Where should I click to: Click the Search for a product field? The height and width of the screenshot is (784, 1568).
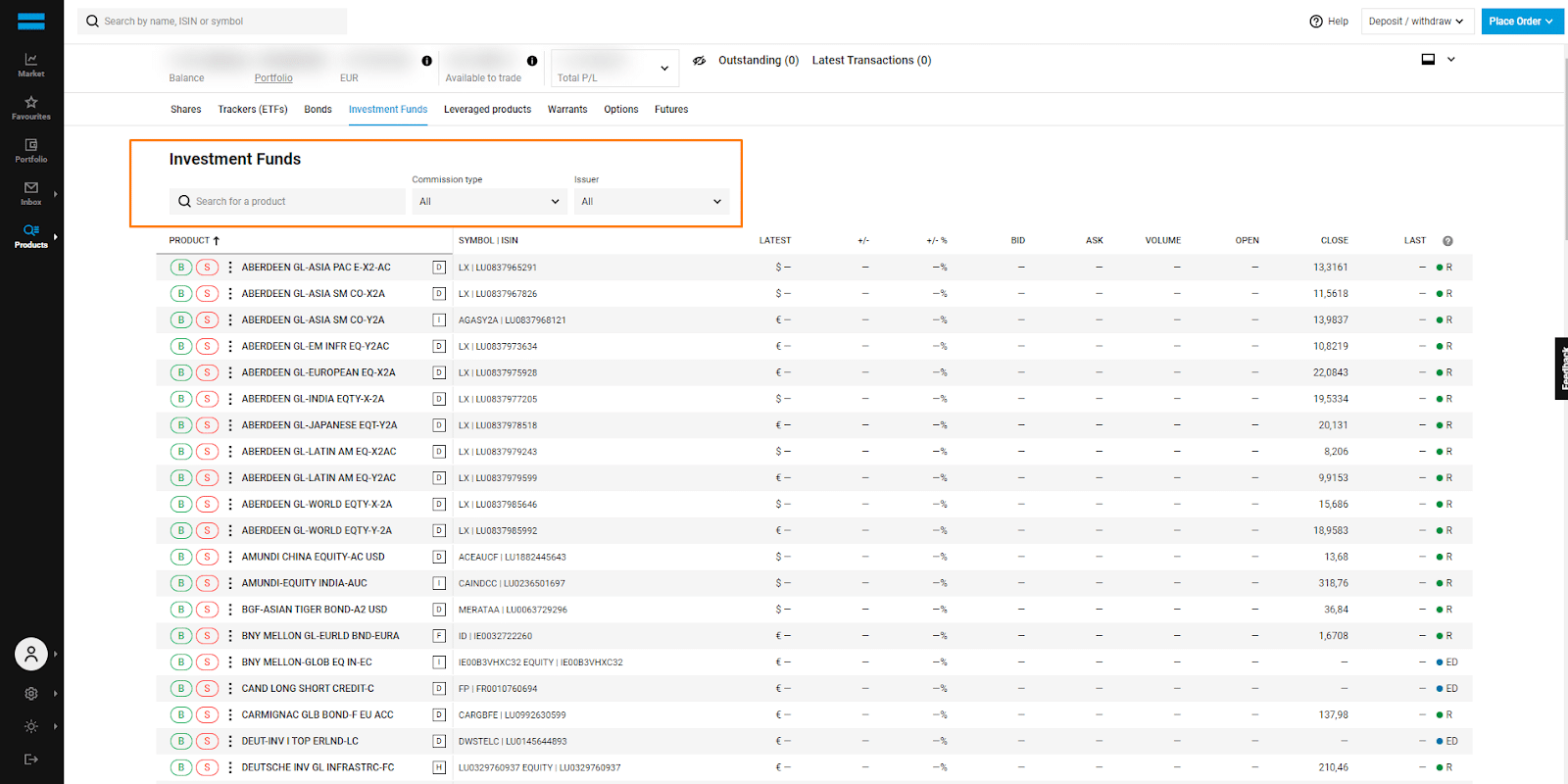point(287,202)
